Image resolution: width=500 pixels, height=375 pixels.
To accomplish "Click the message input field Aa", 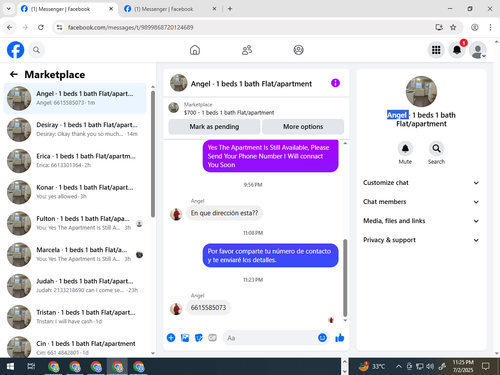I will click(270, 338).
